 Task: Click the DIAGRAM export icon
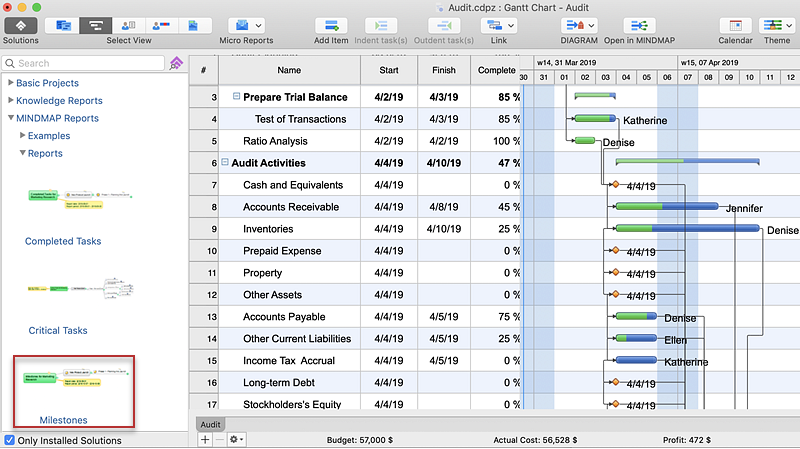[574, 26]
